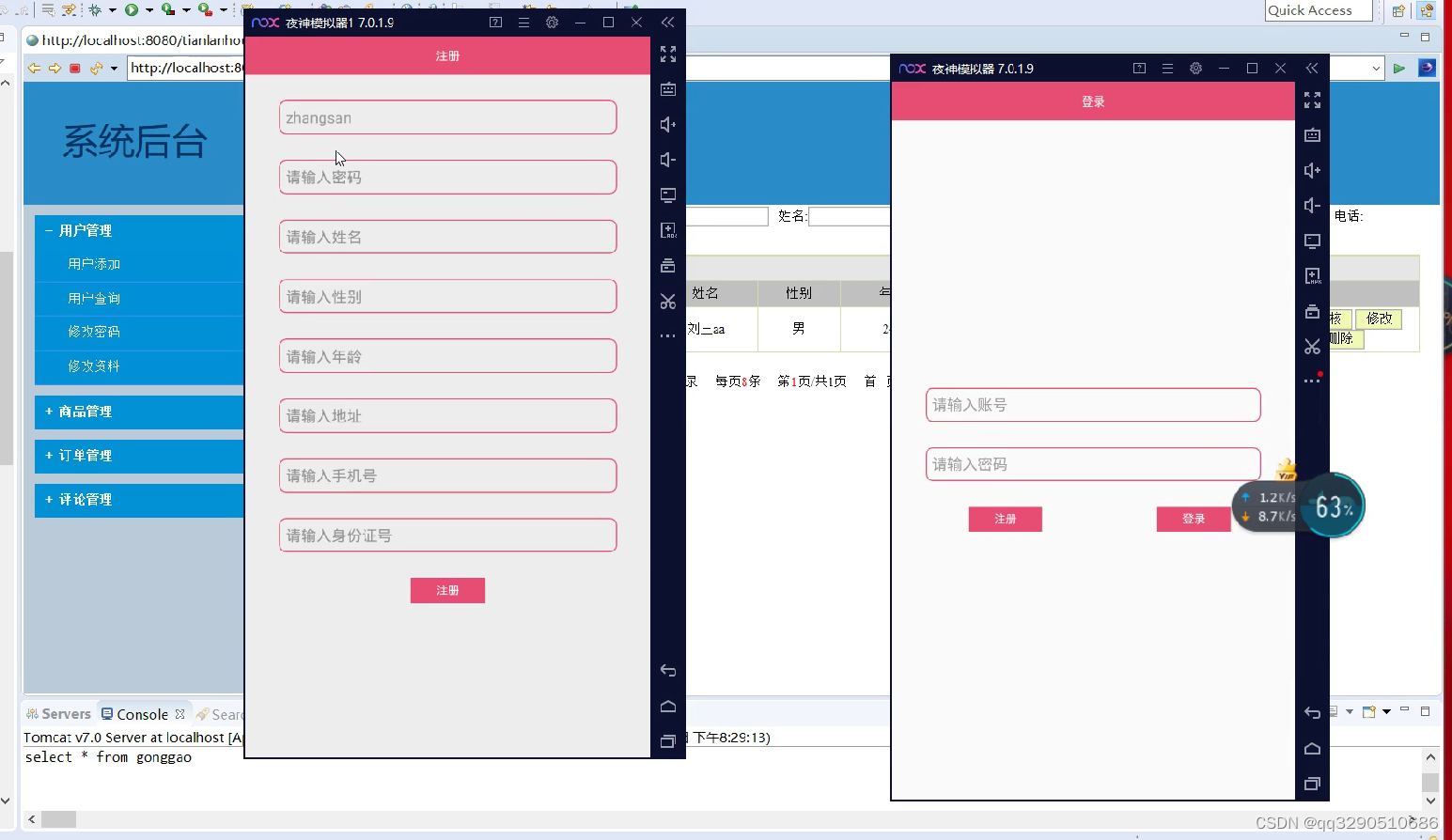The height and width of the screenshot is (840, 1452).
Task: Tap the recent apps button in the right Nox emulator
Action: click(x=1313, y=784)
